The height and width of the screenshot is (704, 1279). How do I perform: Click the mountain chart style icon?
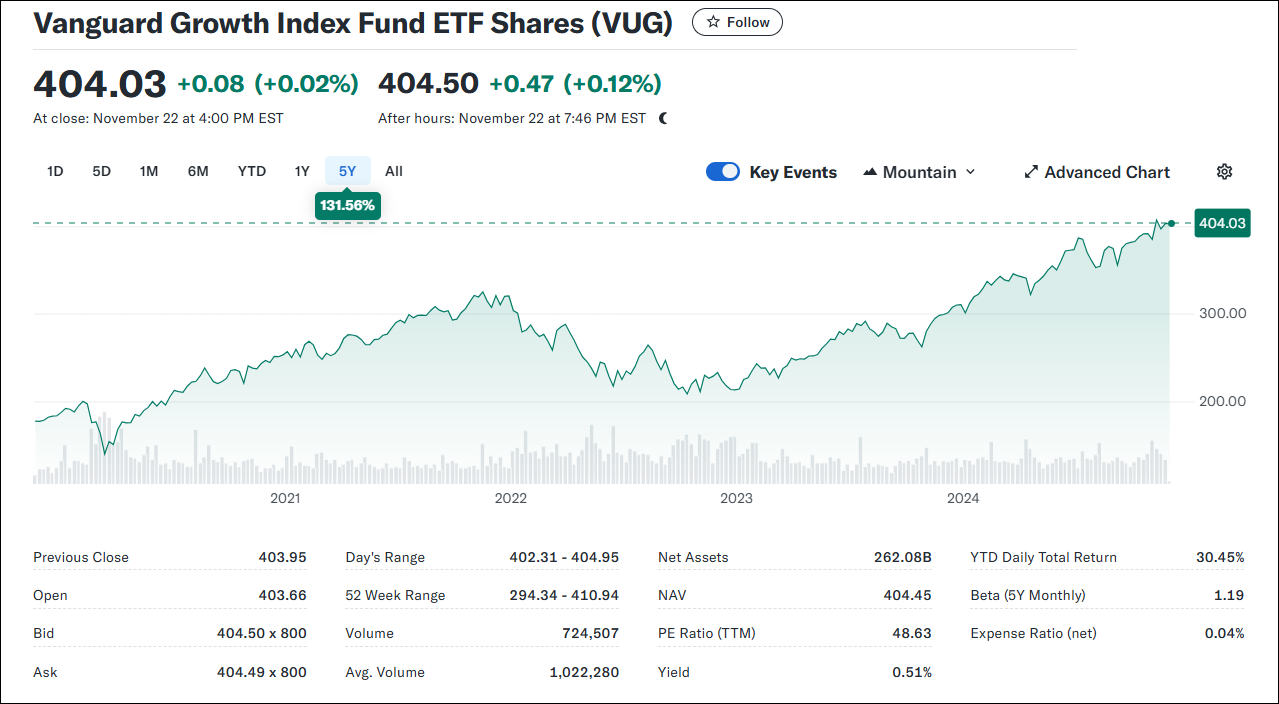869,171
